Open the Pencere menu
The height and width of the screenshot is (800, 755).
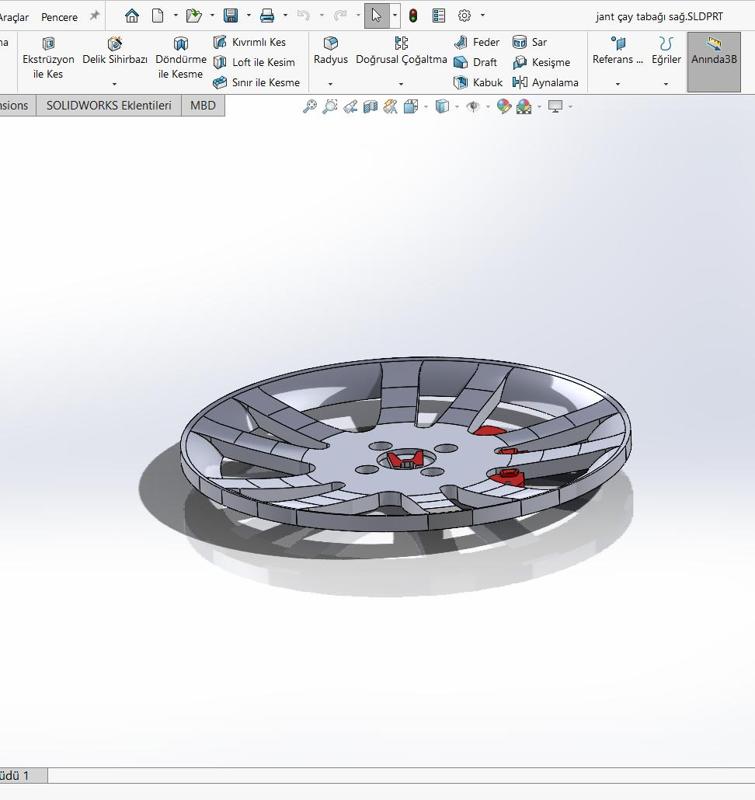(x=59, y=17)
